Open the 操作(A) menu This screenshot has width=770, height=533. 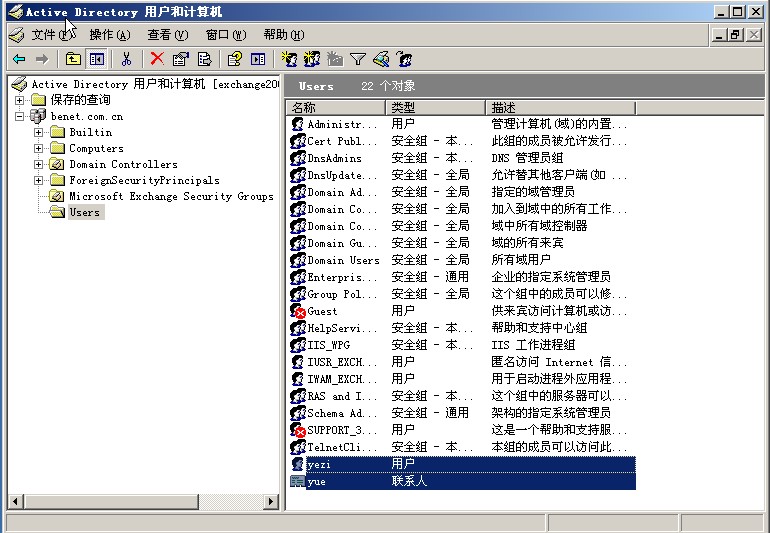pyautogui.click(x=110, y=35)
